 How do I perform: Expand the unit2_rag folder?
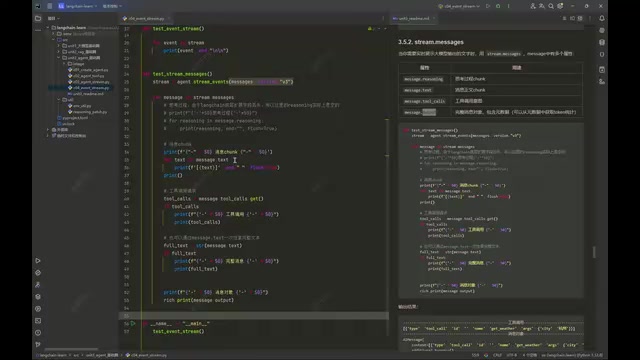[x=59, y=52]
